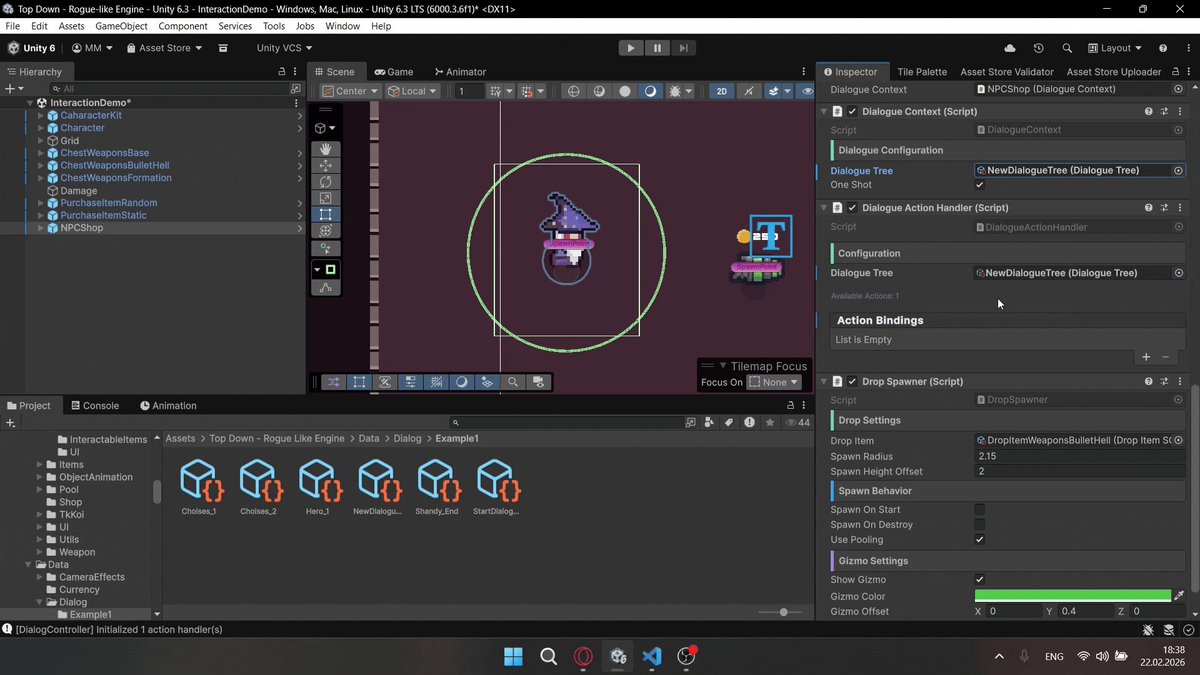Toggle the 2D view mode button
Viewport: 1200px width, 675px height.
pos(721,91)
